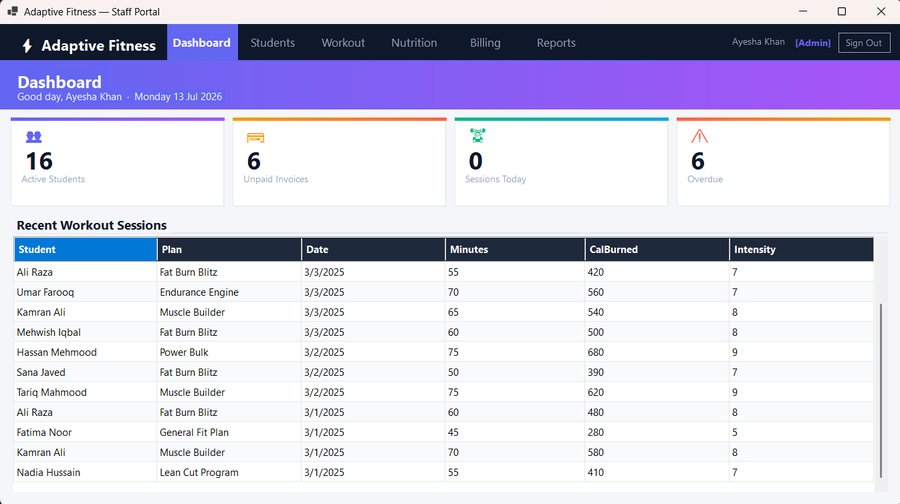
Task: Click the Unpaid Invoices card icon
Action: click(255, 137)
